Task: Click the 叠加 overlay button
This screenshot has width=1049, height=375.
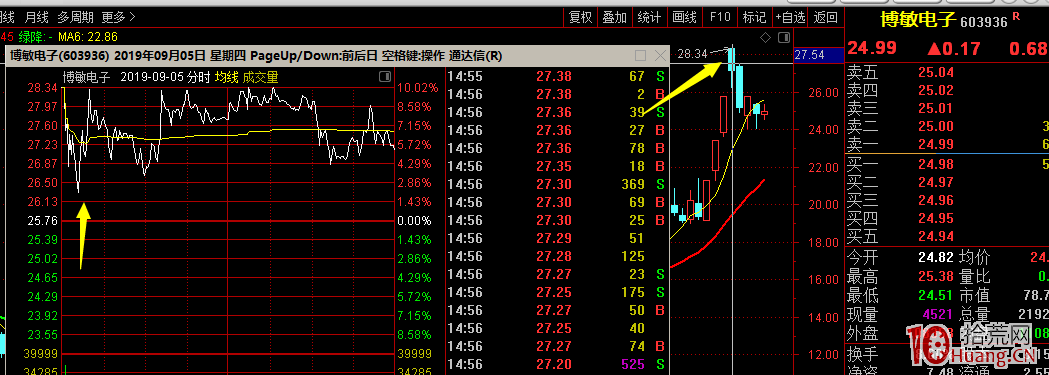Action: [x=614, y=17]
